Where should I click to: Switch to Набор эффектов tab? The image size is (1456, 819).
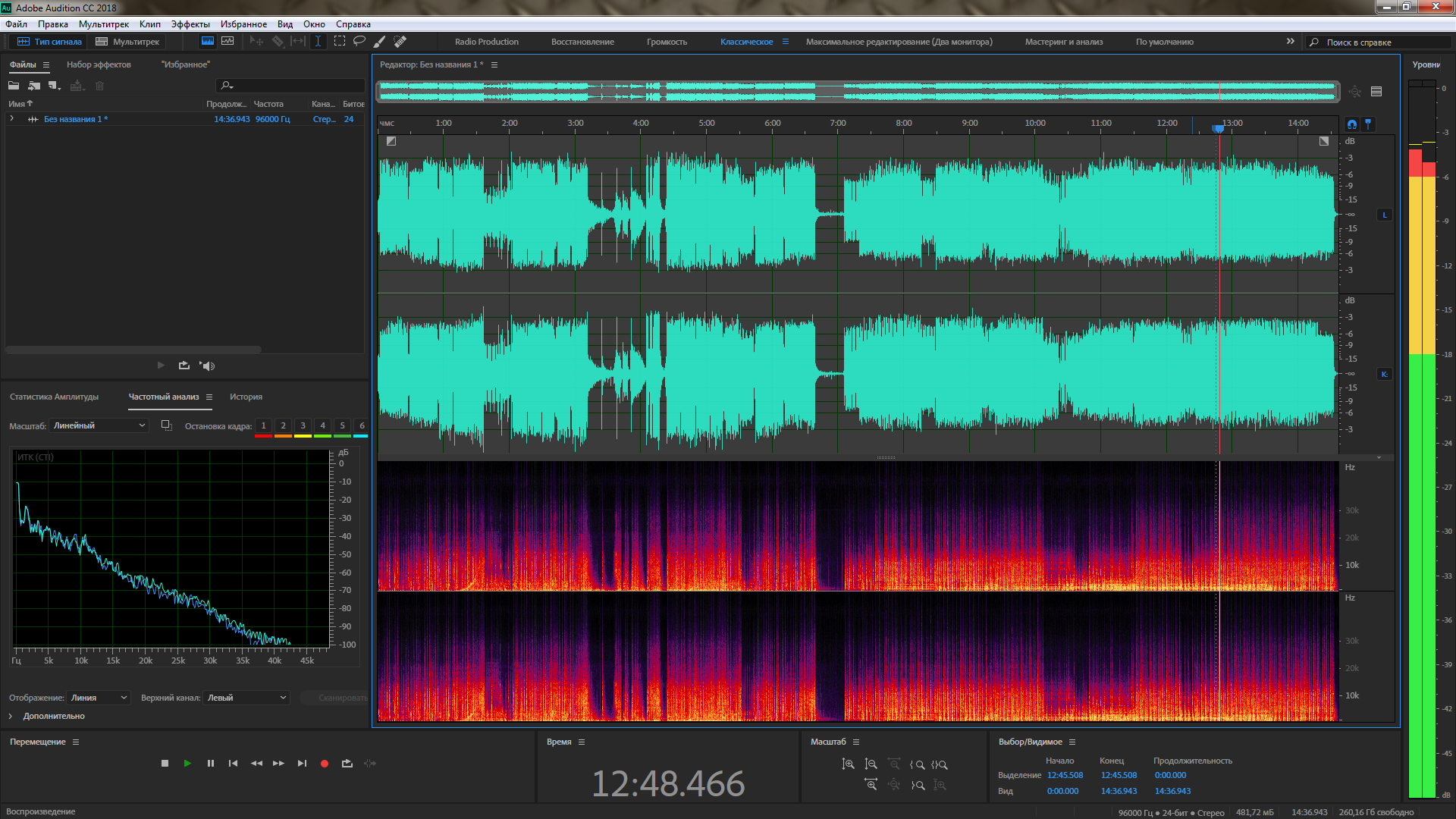pos(99,64)
